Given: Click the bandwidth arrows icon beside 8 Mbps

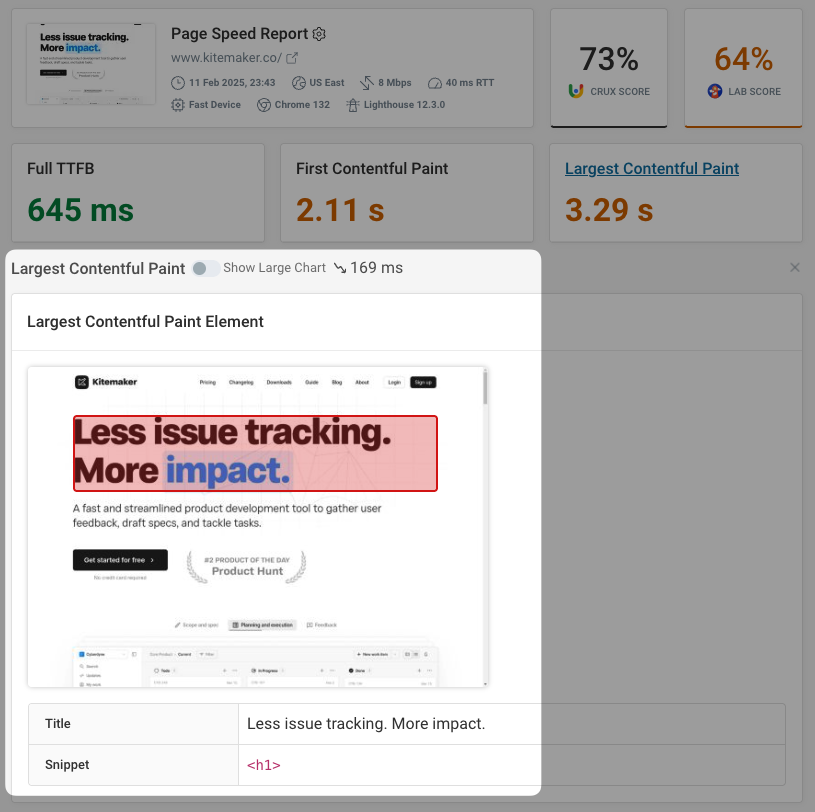Looking at the screenshot, I should (x=365, y=83).
